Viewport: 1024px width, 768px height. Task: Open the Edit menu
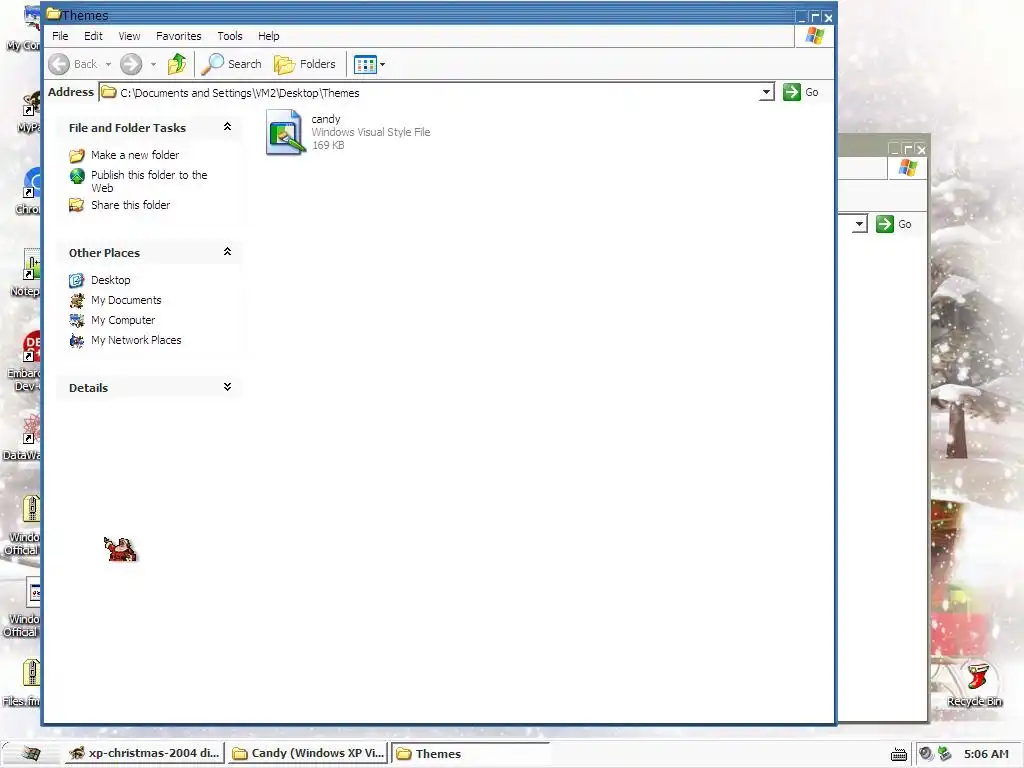[x=93, y=36]
